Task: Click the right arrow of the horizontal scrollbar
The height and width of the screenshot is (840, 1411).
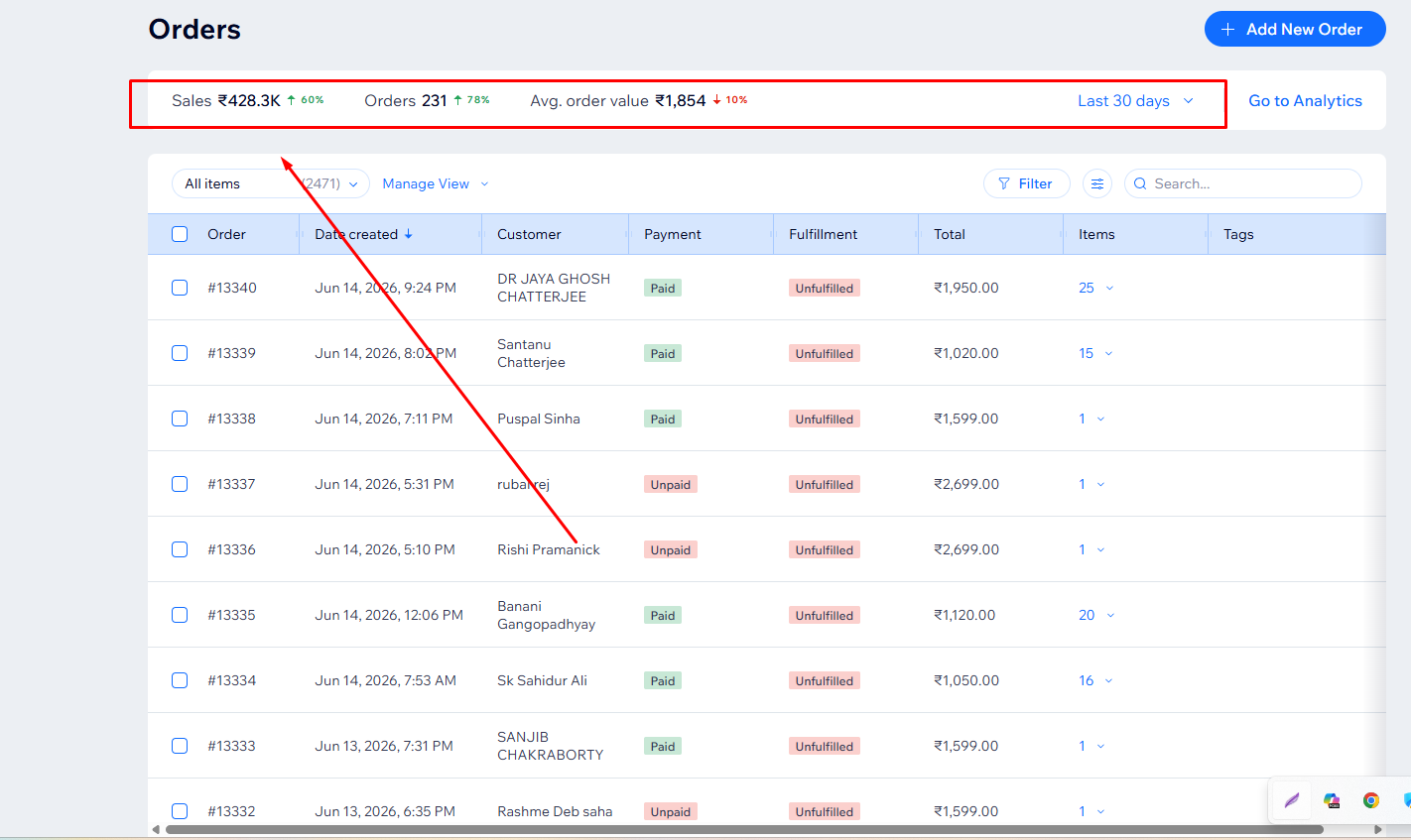Action: 1379,829
